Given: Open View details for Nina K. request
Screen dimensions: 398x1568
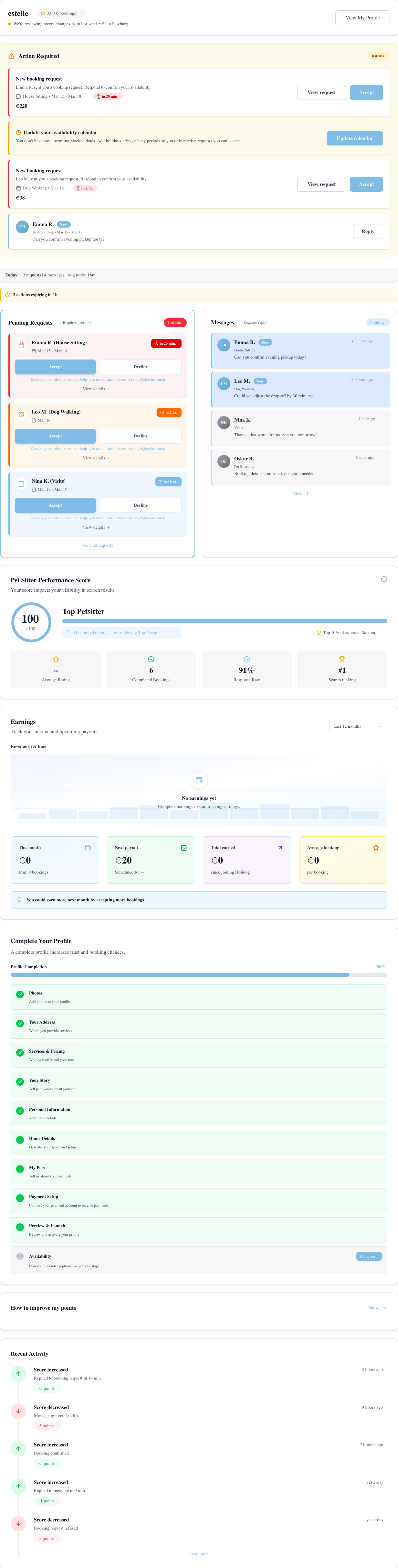Looking at the screenshot, I should point(96,528).
